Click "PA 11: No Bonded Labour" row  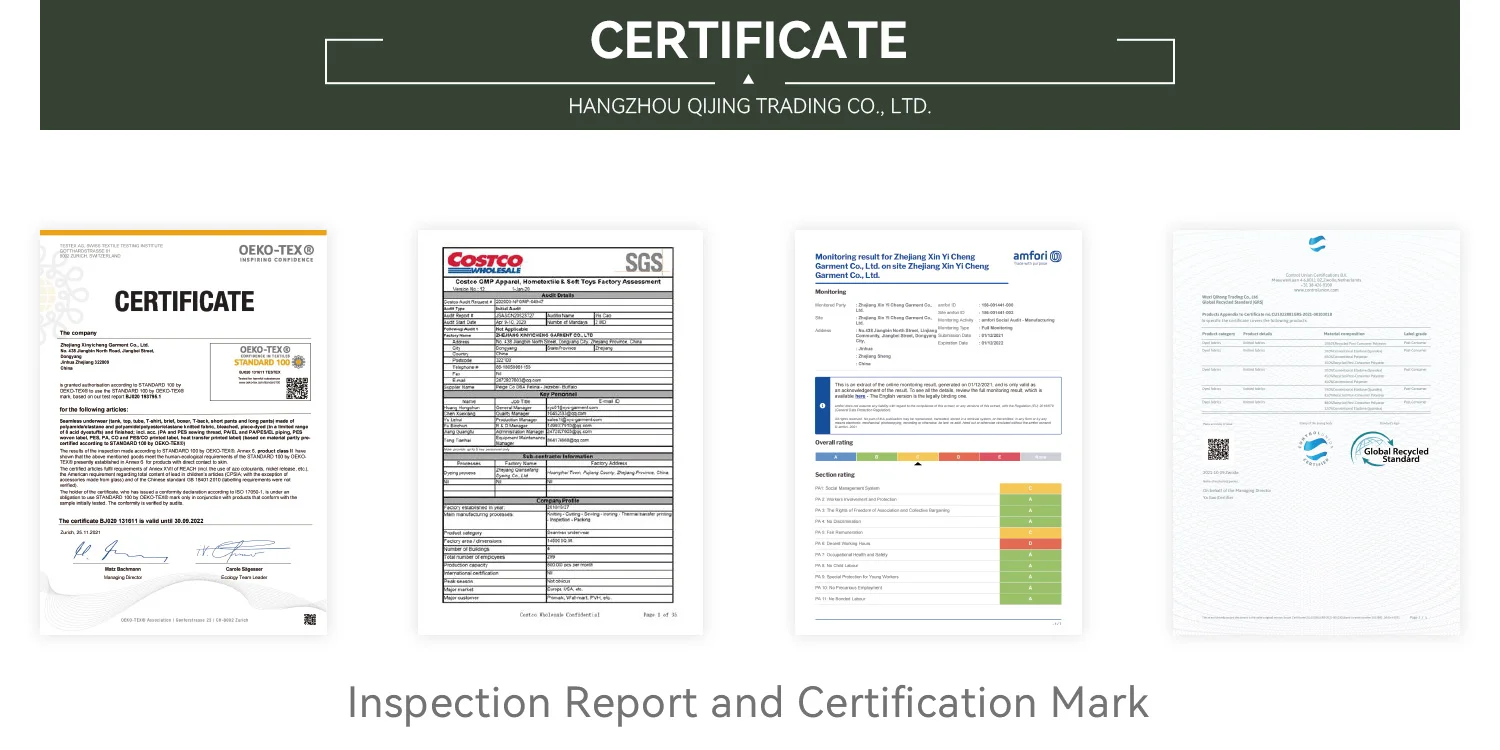[x=938, y=598]
